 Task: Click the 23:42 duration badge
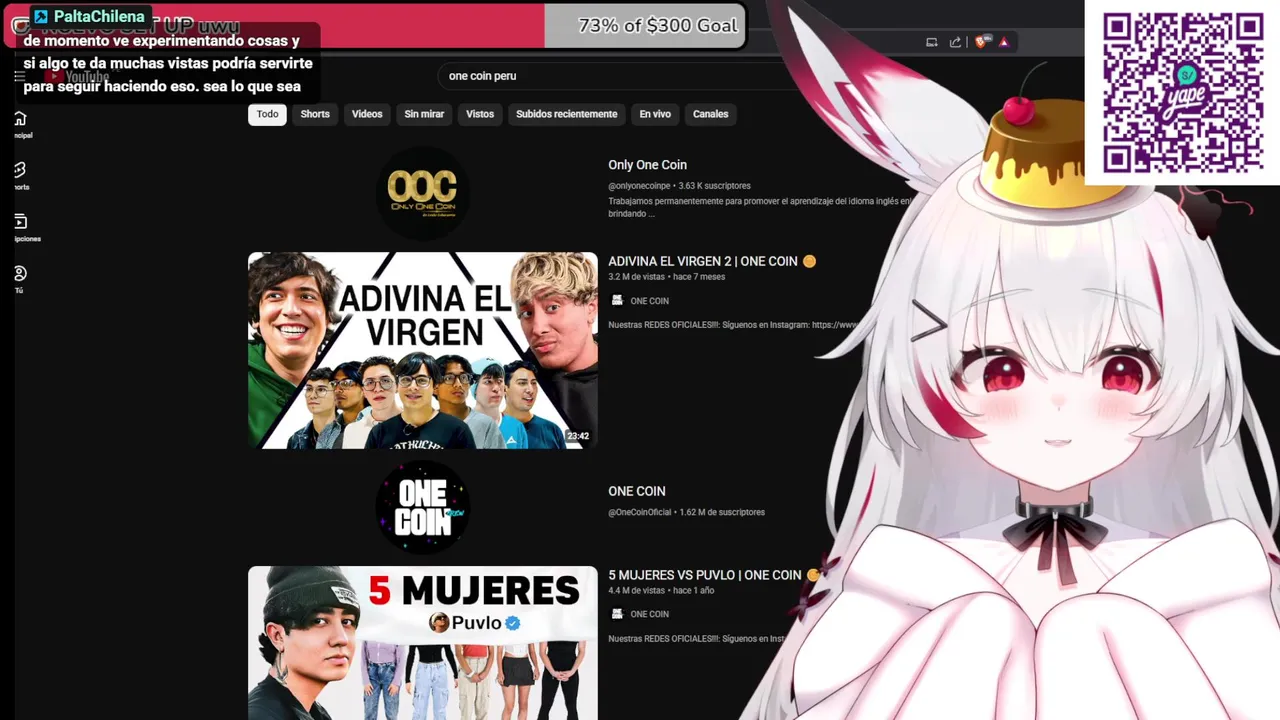click(x=578, y=436)
